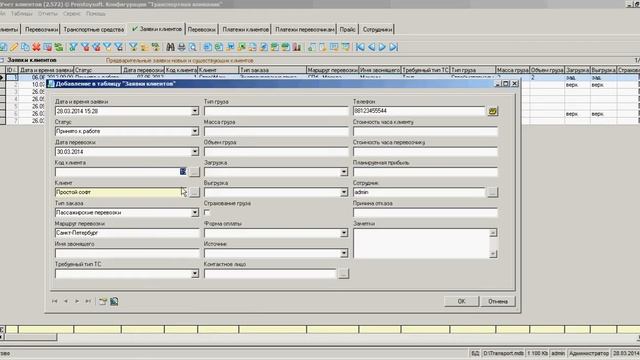Click Маршрут перевозки field with Санкт-Петербург

(x=127, y=233)
